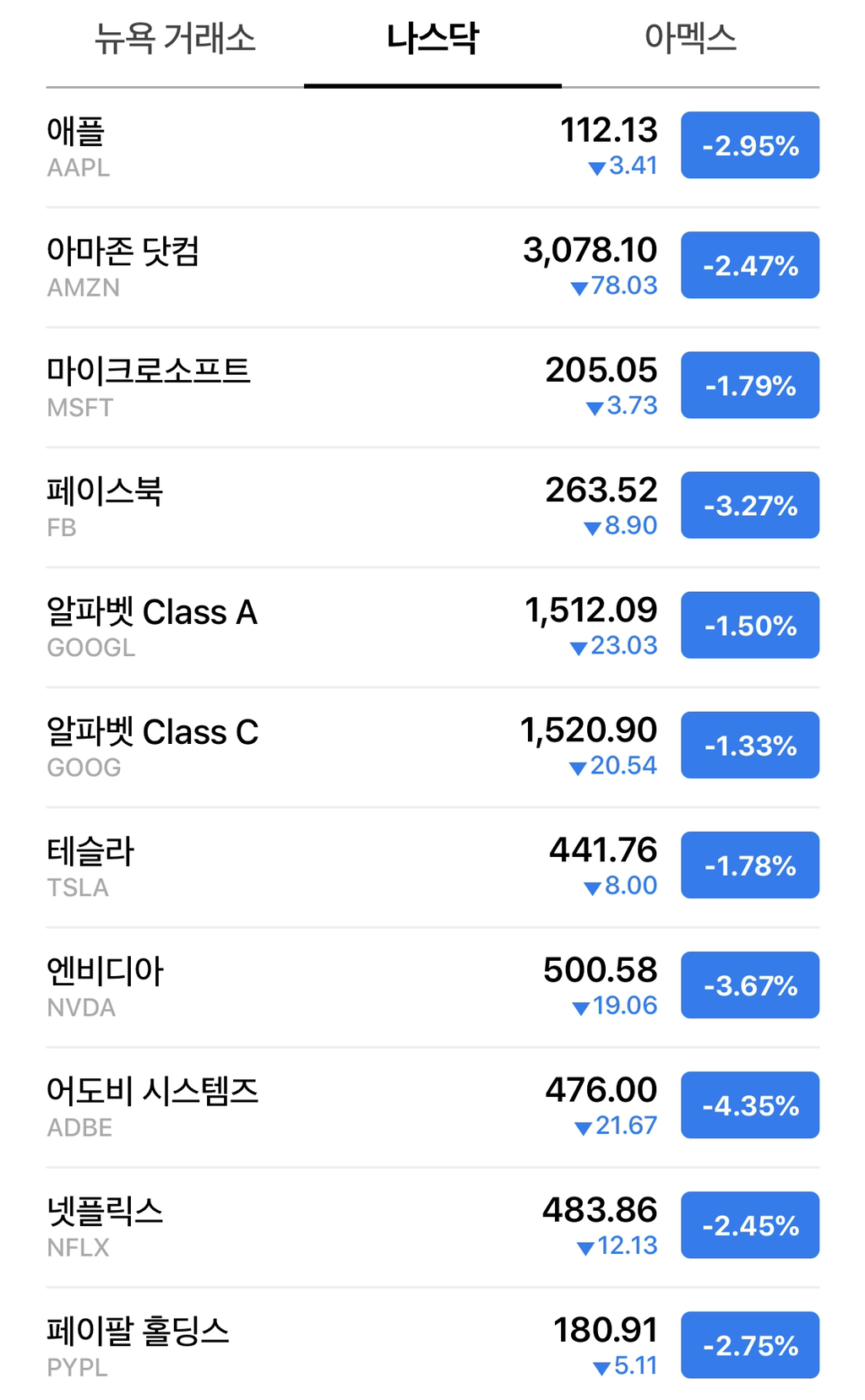Open the 애플 AAPL stock row
The width and height of the screenshot is (865, 1400).
432,147
